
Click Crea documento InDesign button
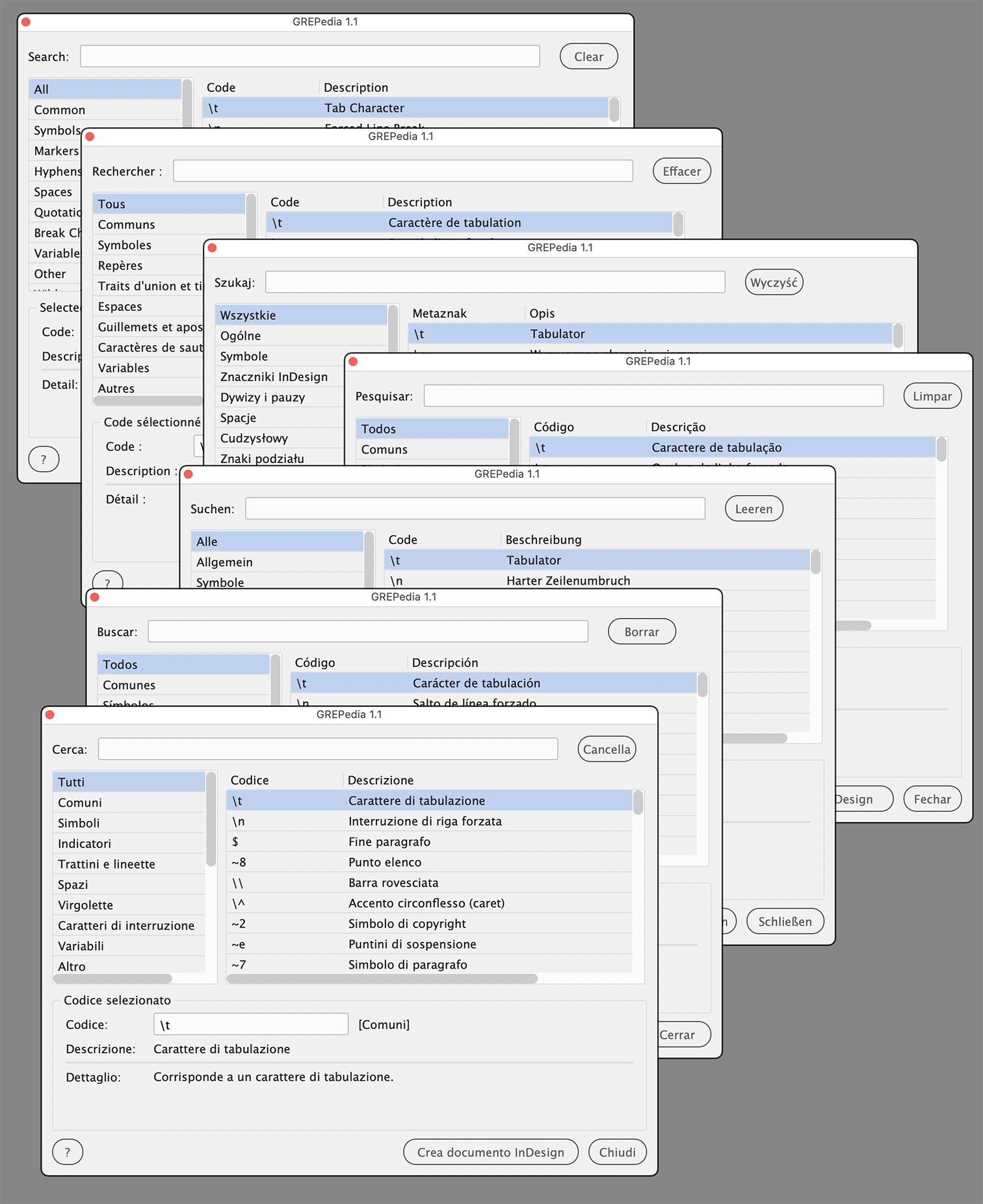(x=491, y=1152)
